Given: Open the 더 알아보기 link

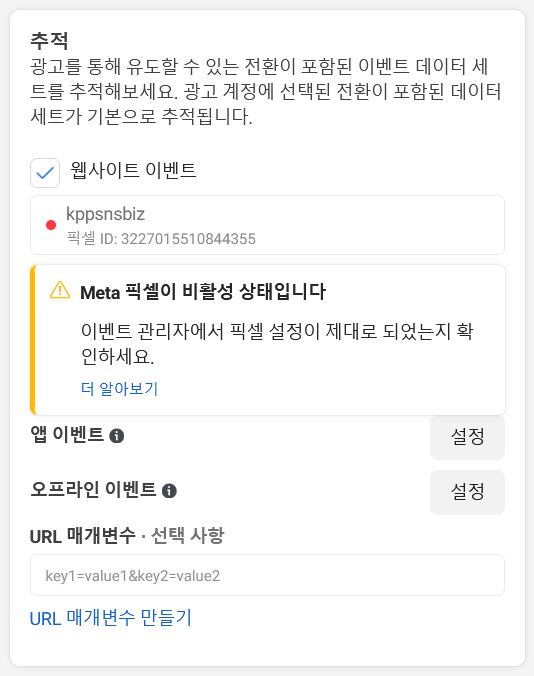Looking at the screenshot, I should click(119, 389).
